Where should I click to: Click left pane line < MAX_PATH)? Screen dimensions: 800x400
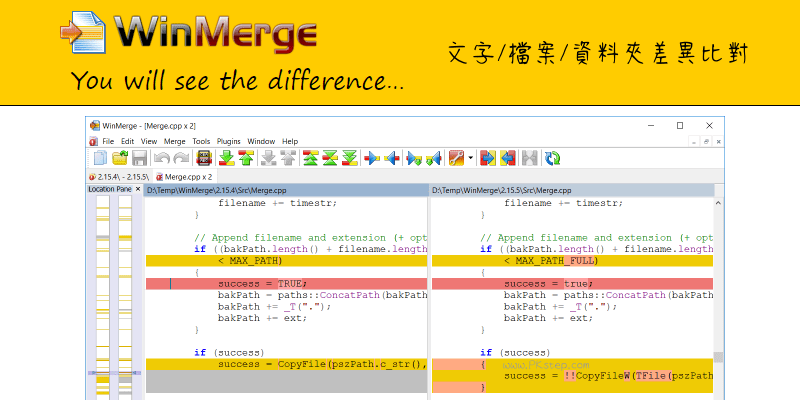[286, 261]
